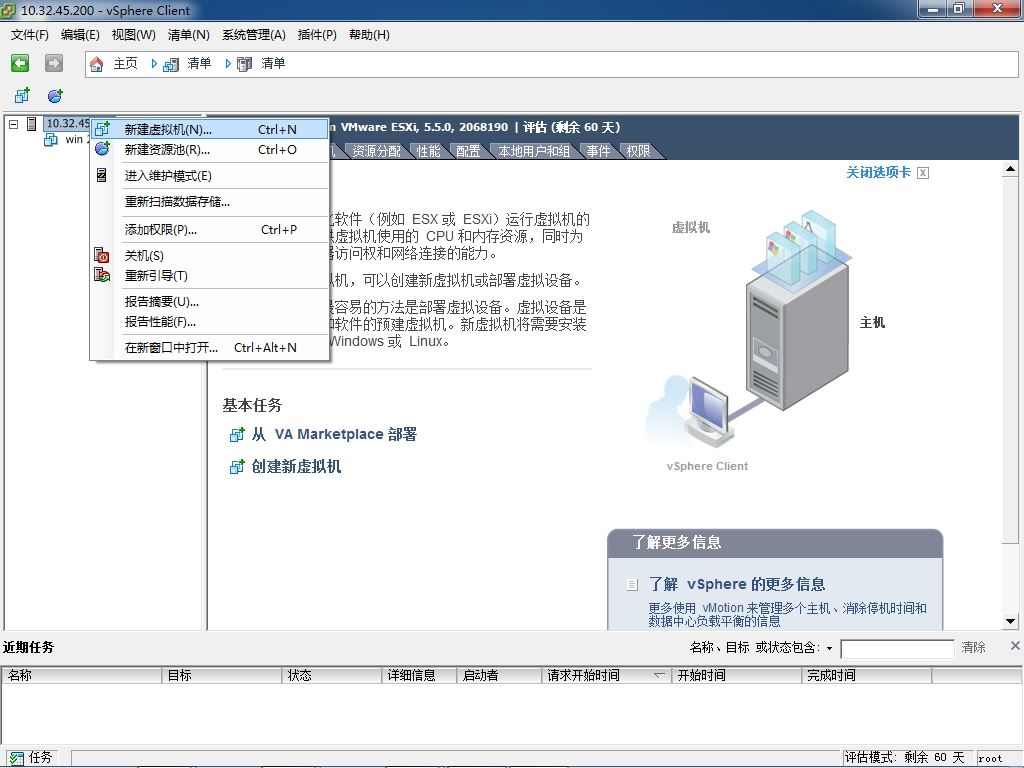This screenshot has height=768, width=1024.
Task: Click the 关闭选项卡 link
Action: [x=878, y=172]
